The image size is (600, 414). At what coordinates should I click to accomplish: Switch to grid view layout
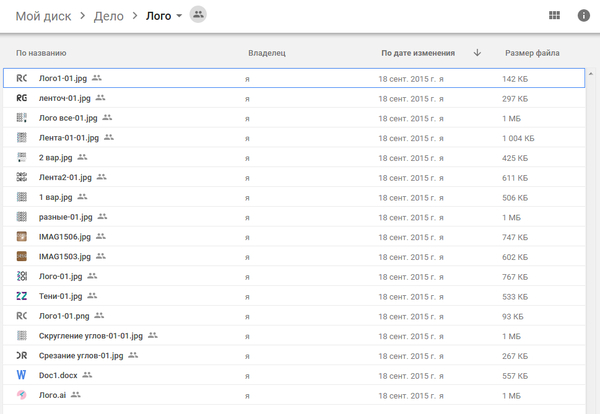[555, 15]
